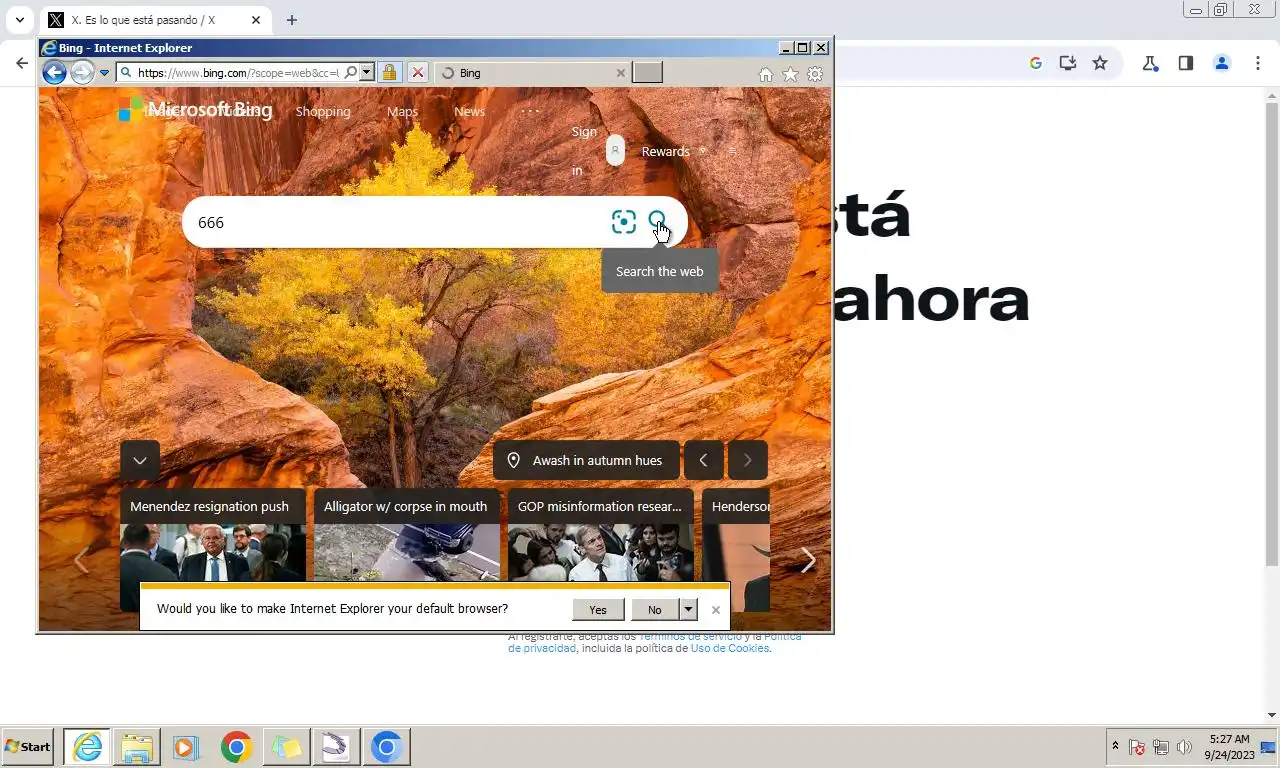Close the X tab in Chrome
This screenshot has width=1280, height=768.
coord(256,20)
